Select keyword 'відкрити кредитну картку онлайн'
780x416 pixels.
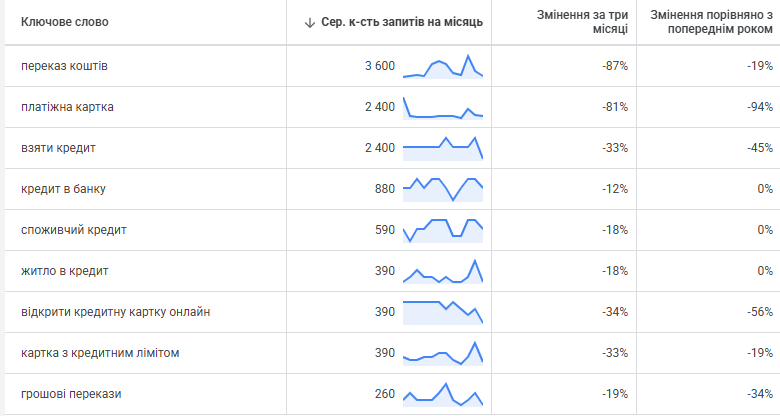coord(115,312)
